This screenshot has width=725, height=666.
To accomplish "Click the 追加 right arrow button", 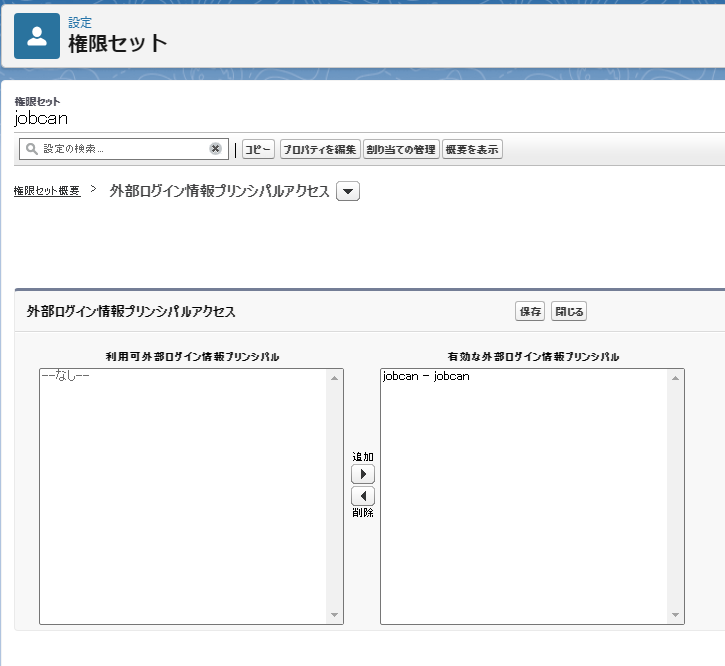I will point(363,474).
